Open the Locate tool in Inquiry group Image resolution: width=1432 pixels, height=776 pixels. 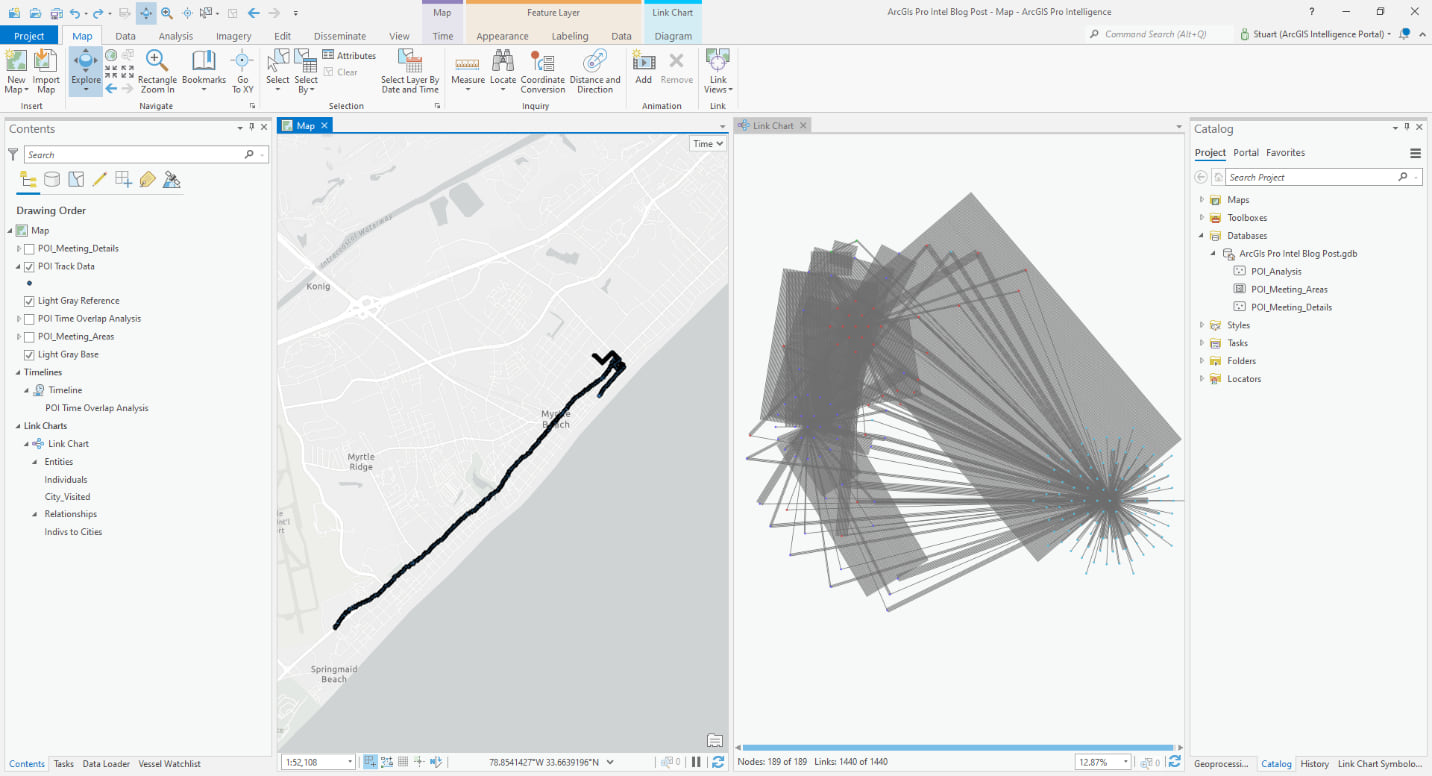tap(503, 70)
